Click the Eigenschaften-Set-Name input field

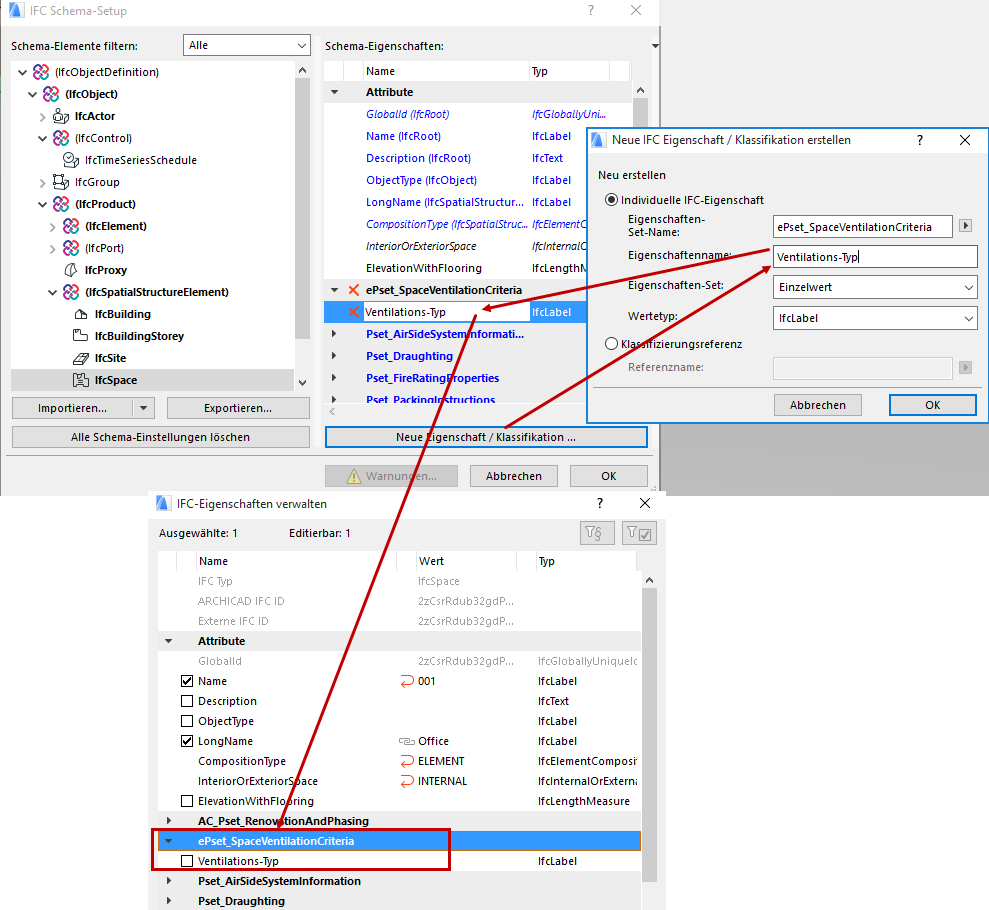click(862, 226)
